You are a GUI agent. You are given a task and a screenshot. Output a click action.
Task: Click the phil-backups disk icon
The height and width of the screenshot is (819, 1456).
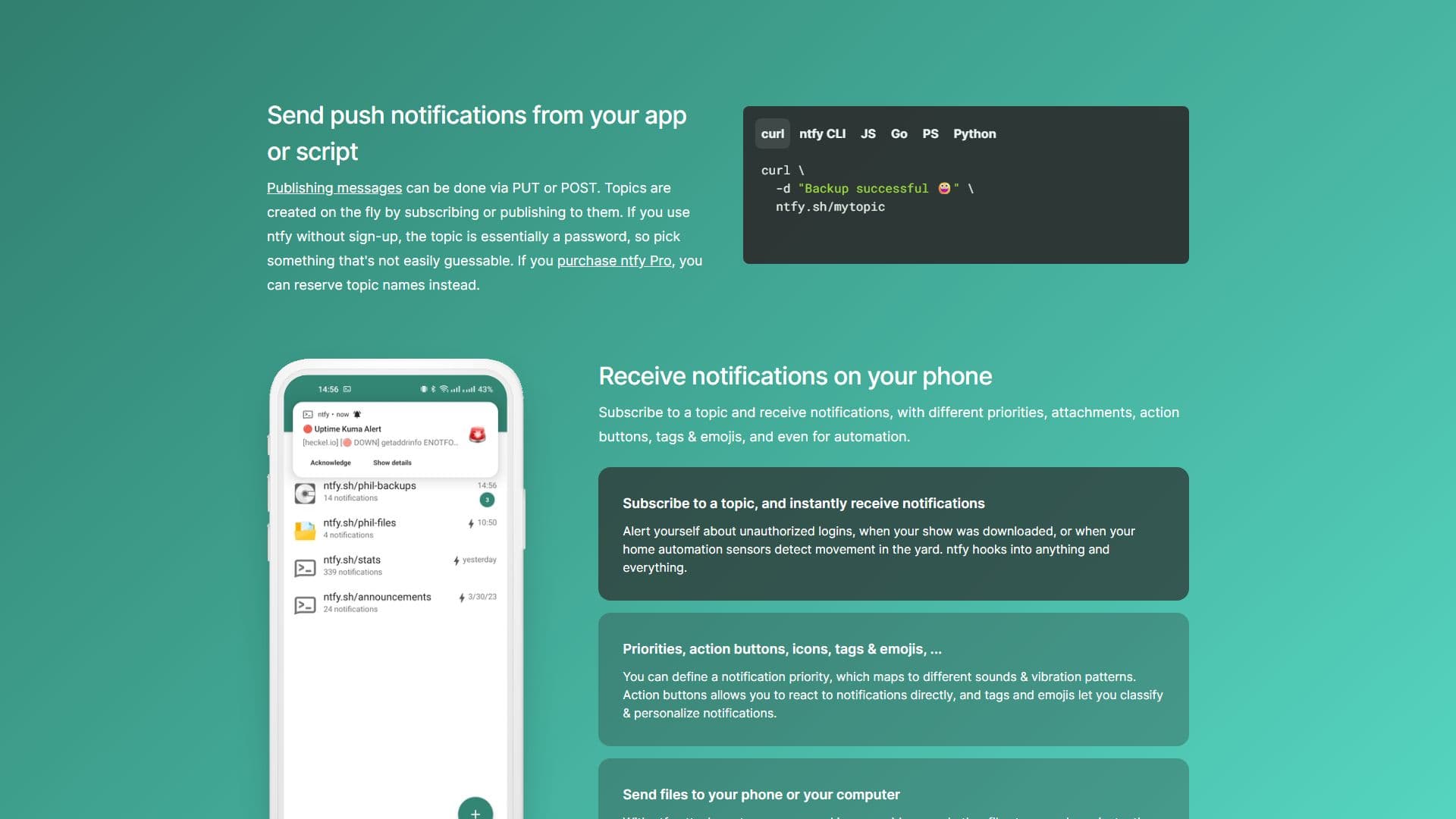point(305,494)
